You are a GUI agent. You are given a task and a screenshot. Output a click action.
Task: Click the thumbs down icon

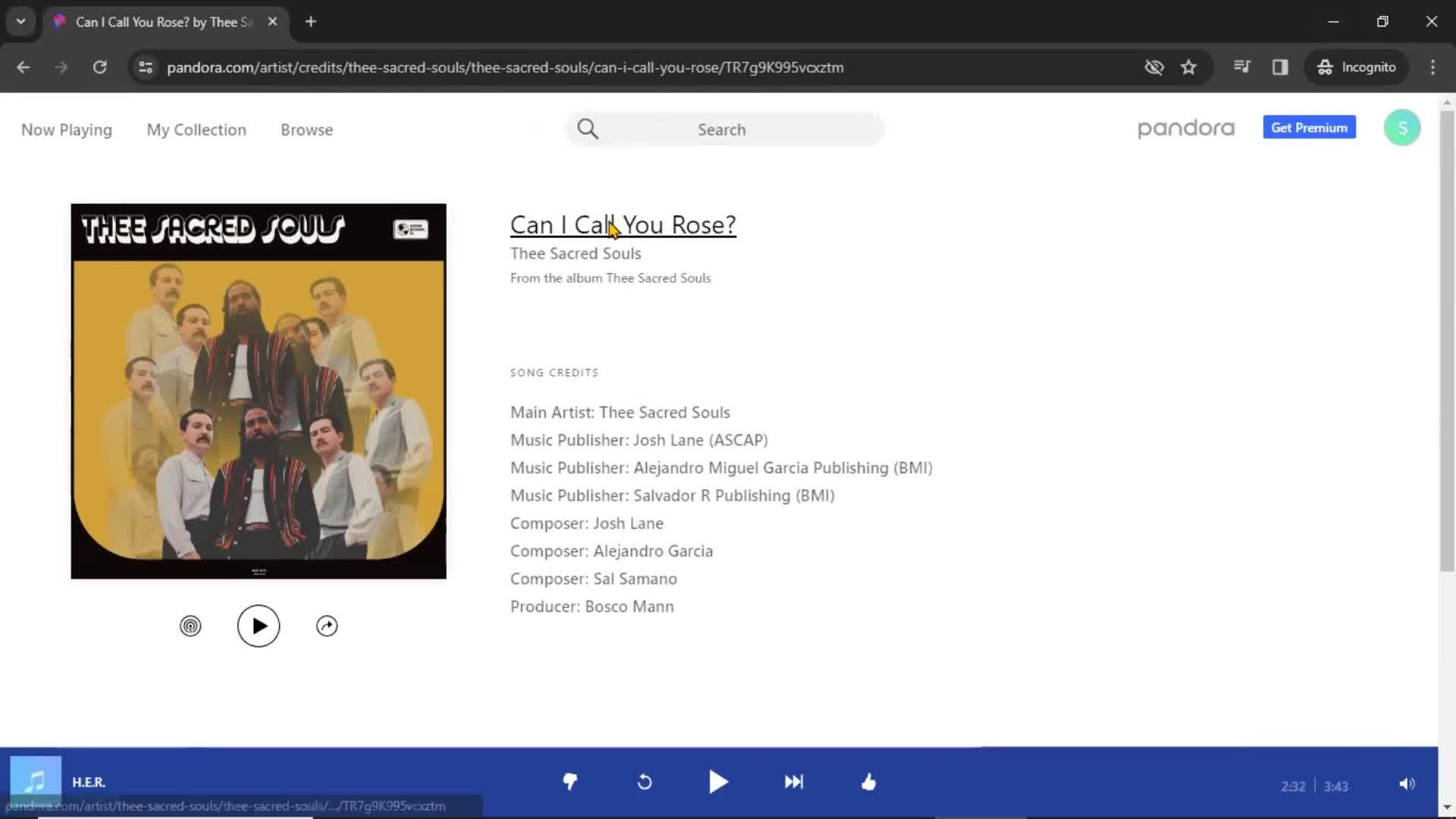point(568,783)
